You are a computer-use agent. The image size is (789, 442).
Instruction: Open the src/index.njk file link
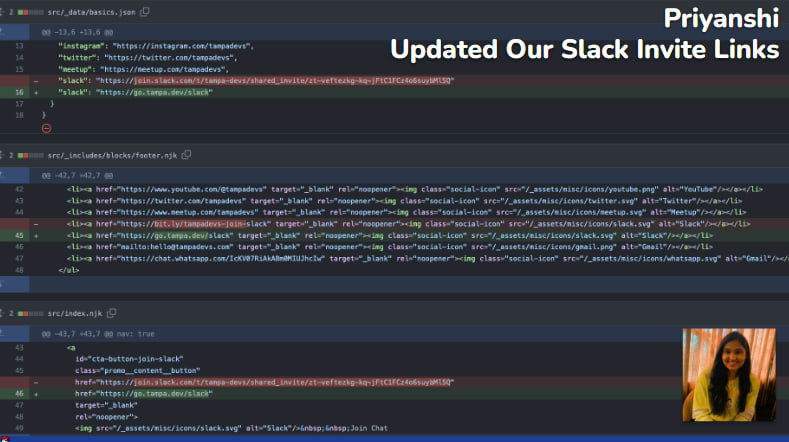click(x=75, y=313)
